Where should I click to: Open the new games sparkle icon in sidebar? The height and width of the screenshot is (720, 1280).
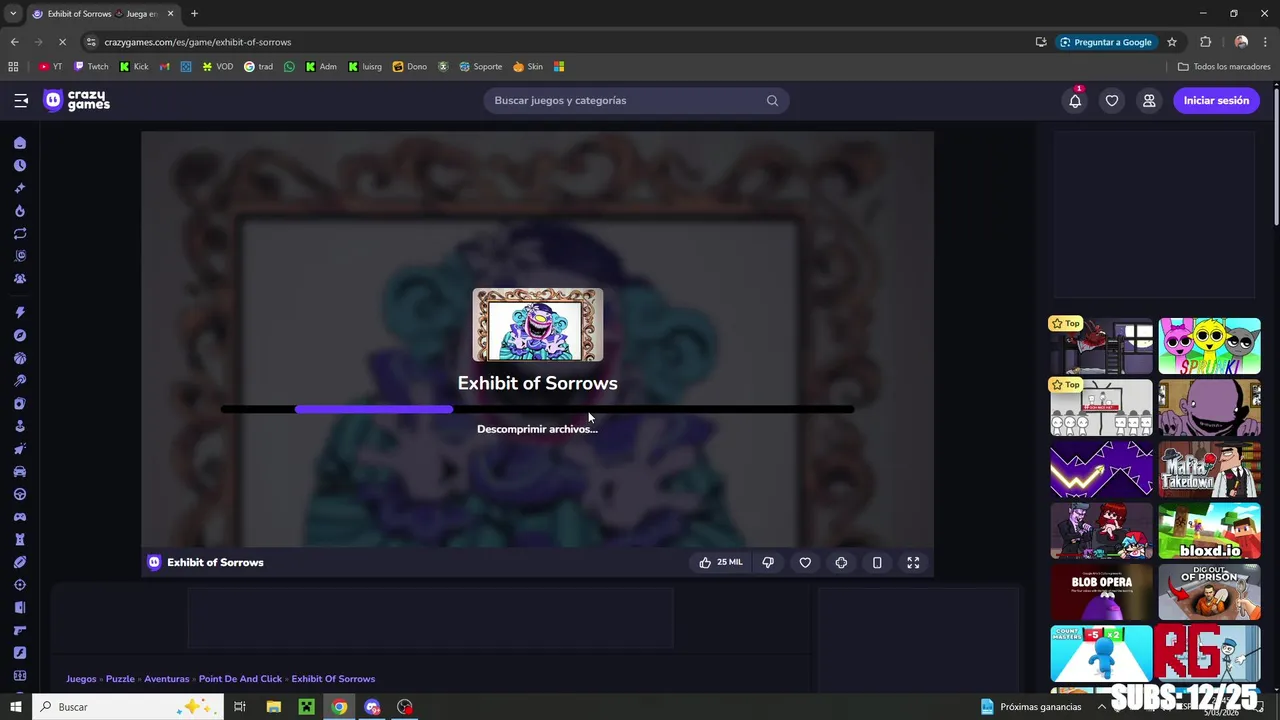click(x=20, y=188)
